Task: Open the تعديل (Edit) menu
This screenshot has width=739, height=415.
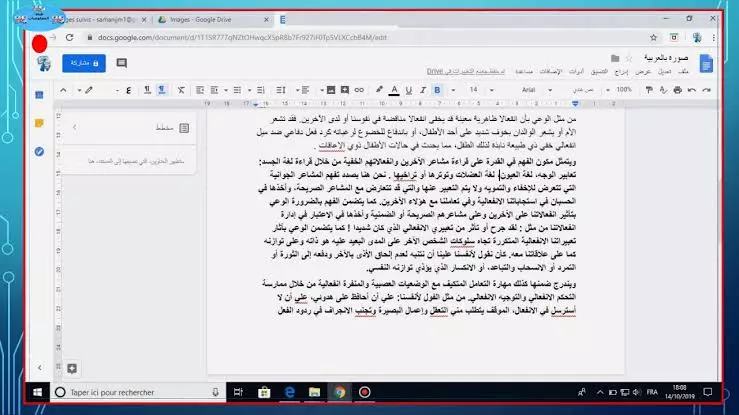Action: click(664, 72)
